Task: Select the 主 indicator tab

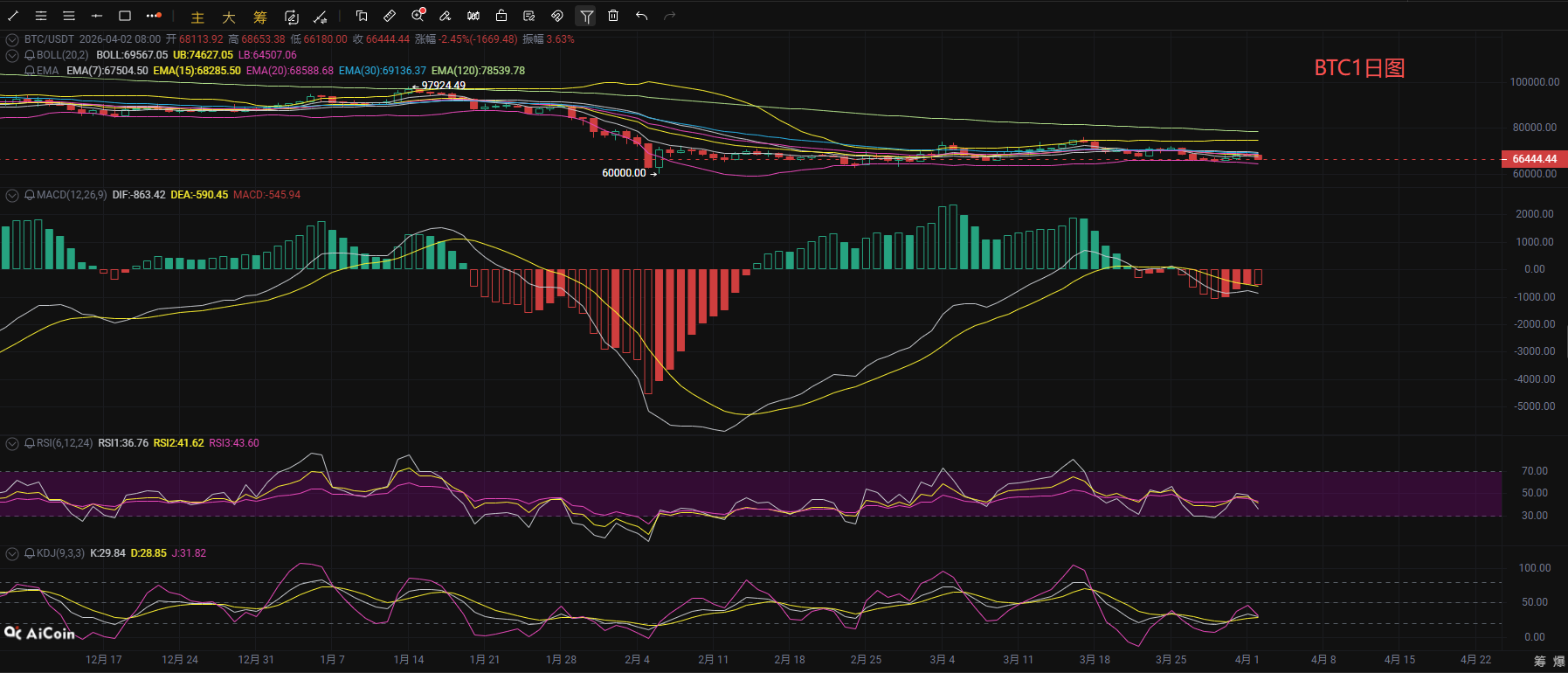Action: coord(197,17)
